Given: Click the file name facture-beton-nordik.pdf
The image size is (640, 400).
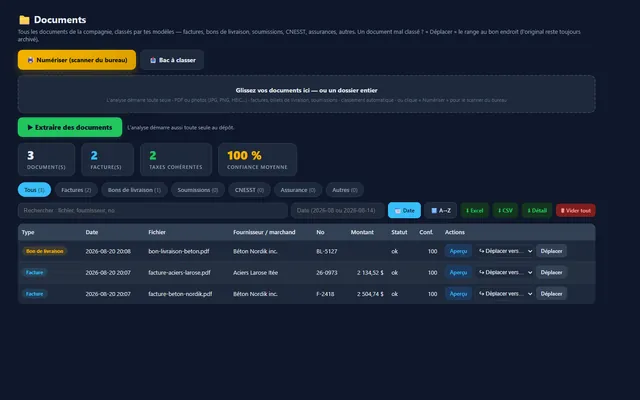Looking at the screenshot, I should pos(180,293).
